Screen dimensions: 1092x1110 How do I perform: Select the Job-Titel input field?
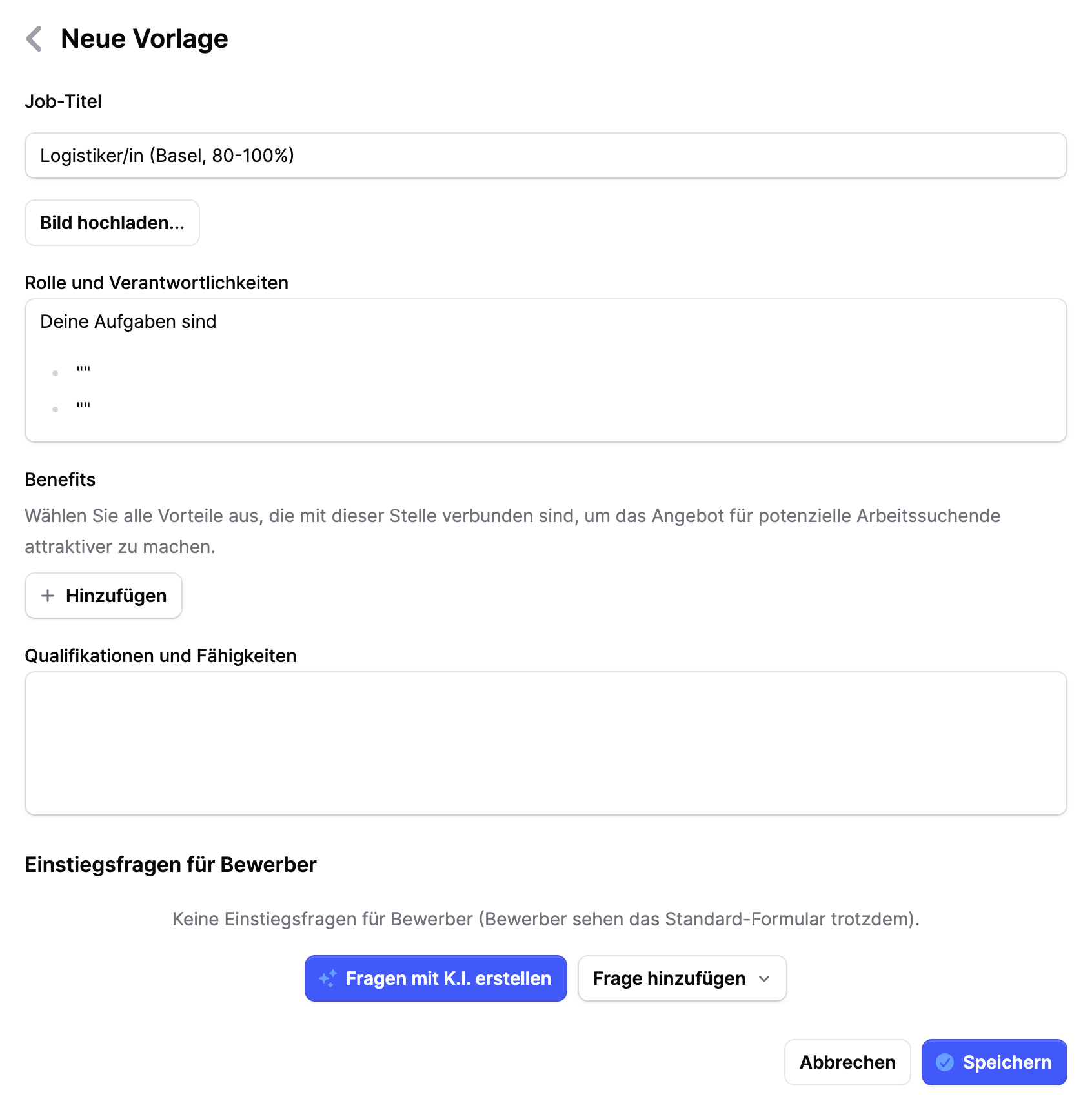pos(545,155)
